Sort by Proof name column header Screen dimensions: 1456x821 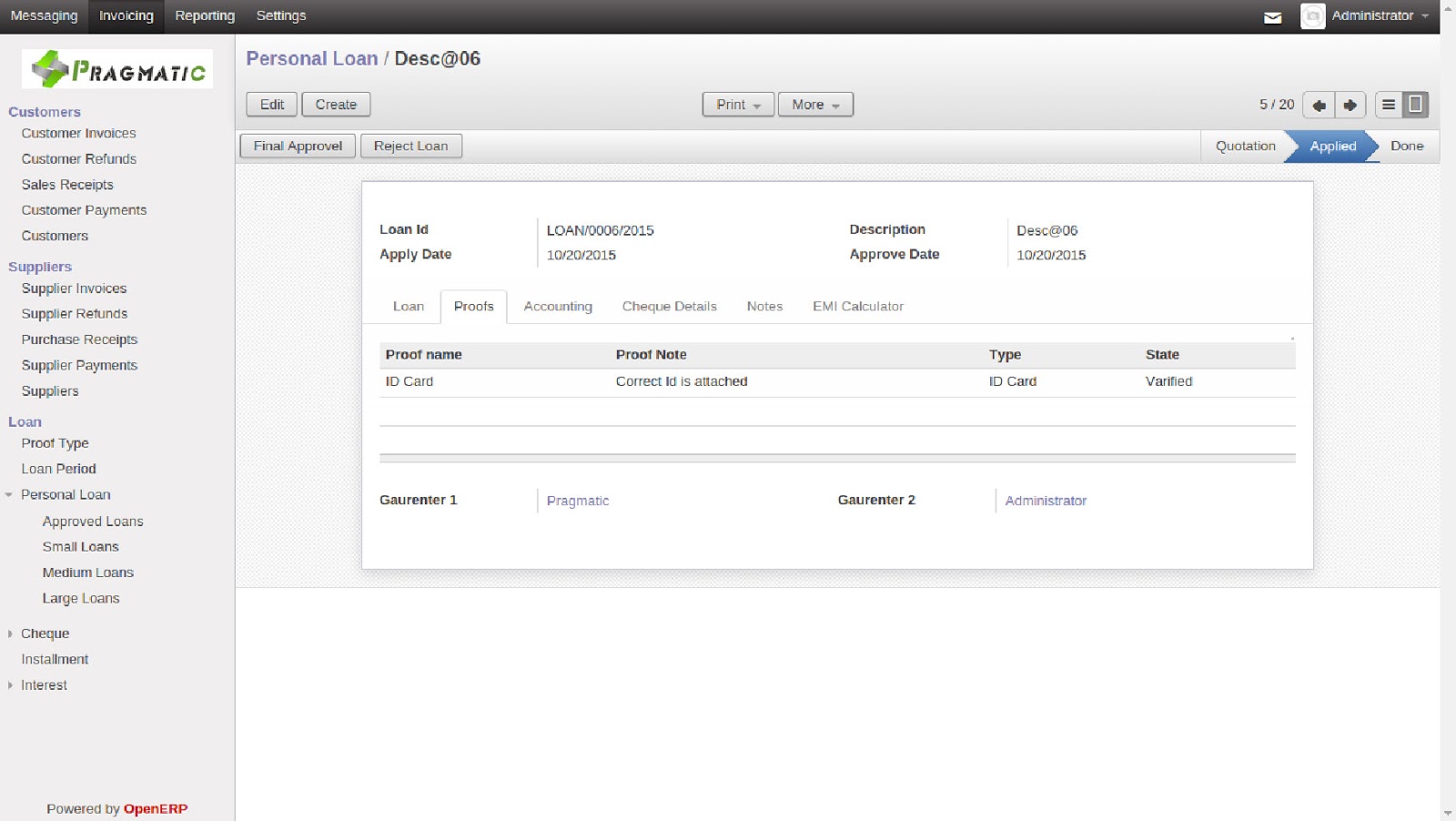click(423, 355)
